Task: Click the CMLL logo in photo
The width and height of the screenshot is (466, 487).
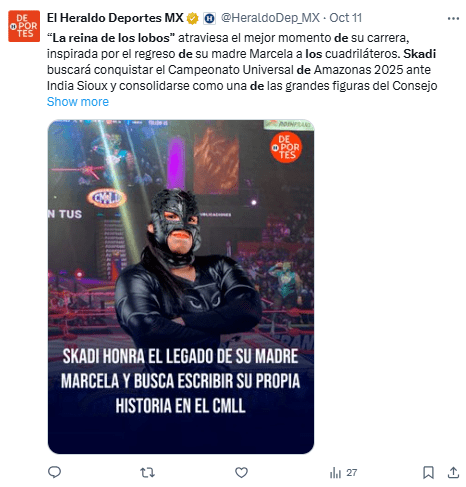Action: [107, 198]
